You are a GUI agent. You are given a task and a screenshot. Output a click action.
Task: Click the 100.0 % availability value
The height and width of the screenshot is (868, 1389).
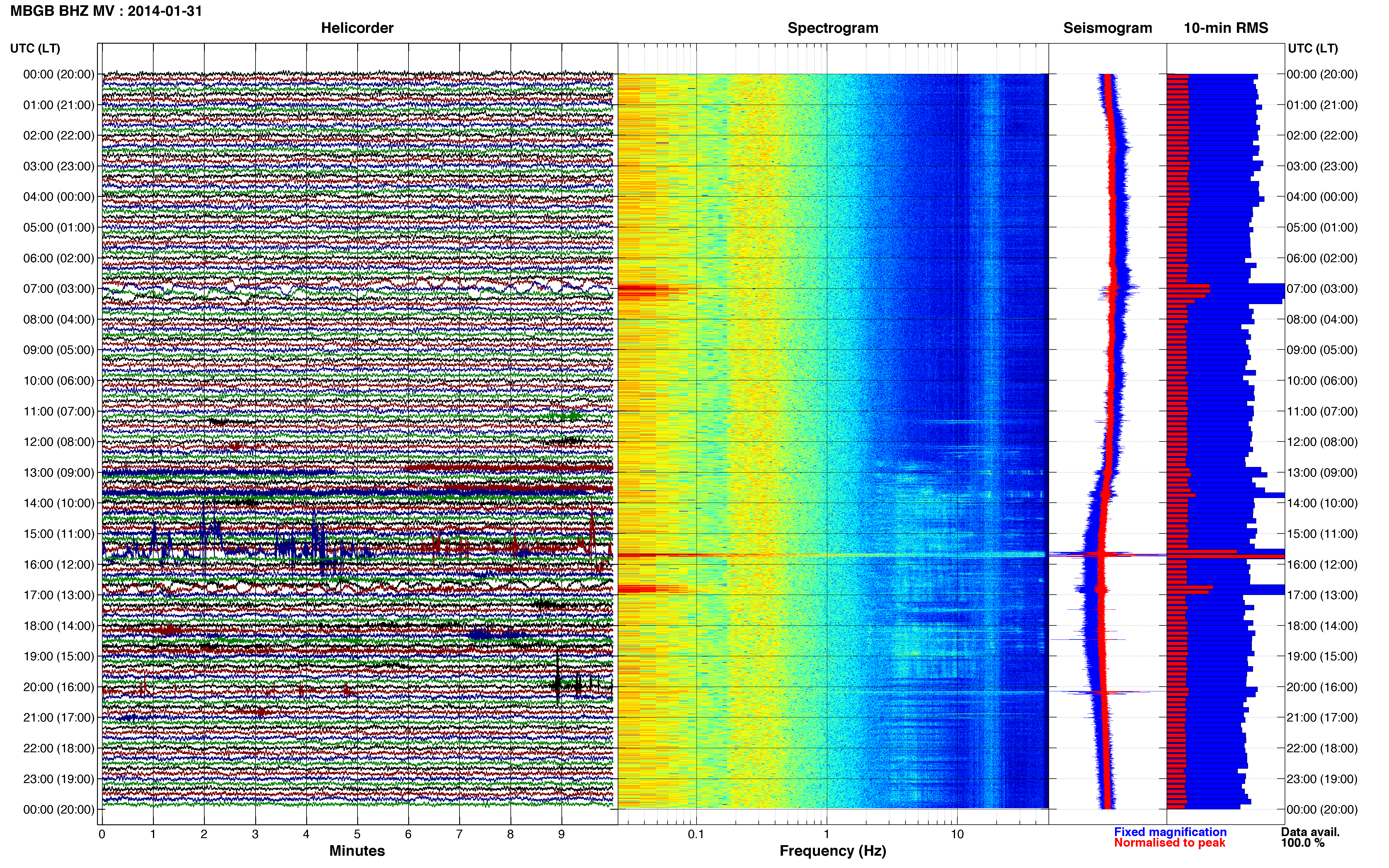point(1302,843)
